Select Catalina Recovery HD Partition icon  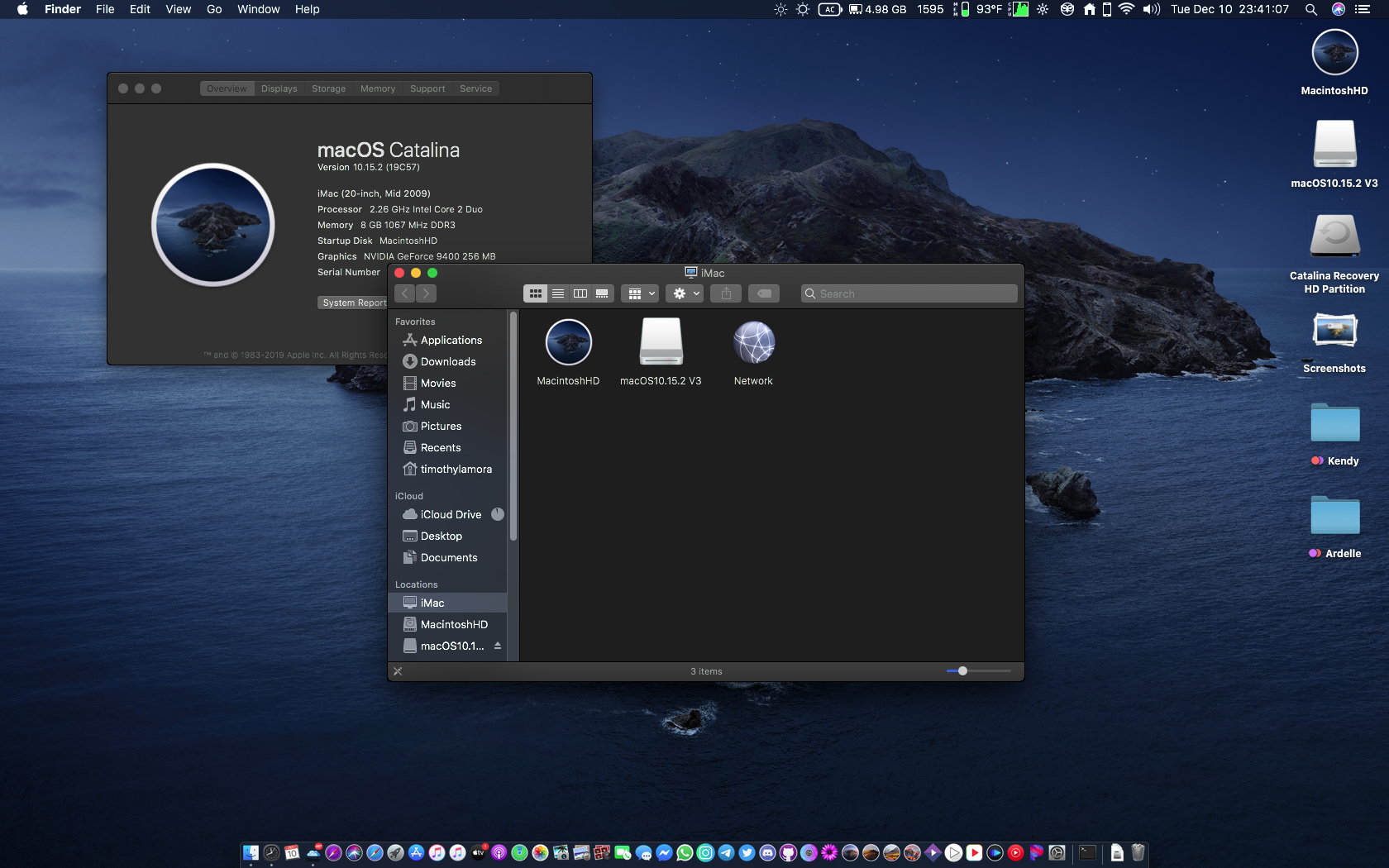click(1334, 254)
